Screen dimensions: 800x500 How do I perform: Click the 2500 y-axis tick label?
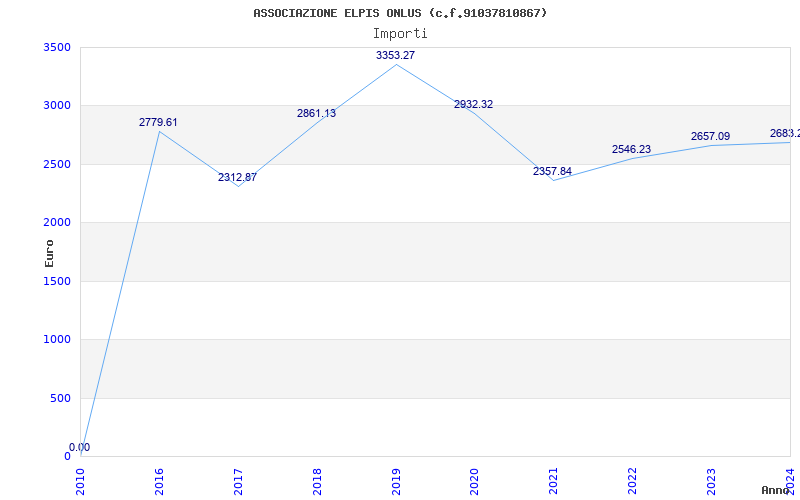57,164
